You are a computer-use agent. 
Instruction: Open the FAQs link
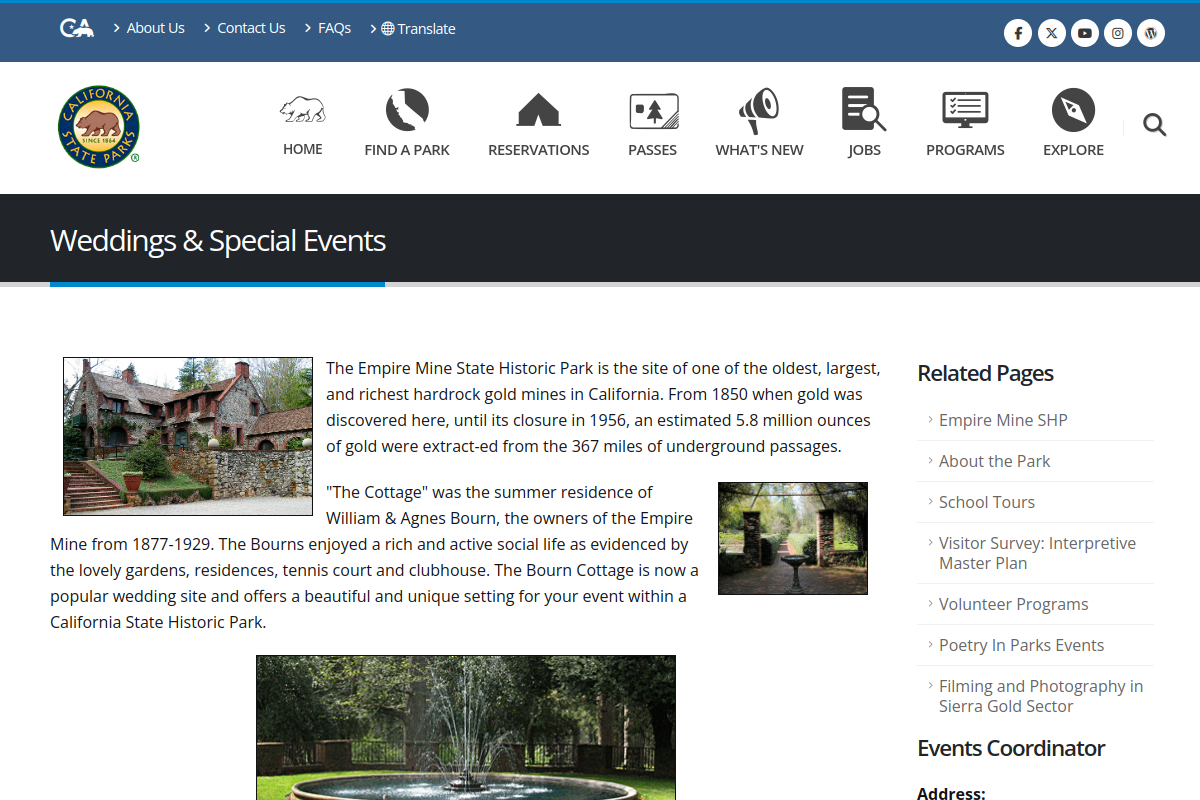click(334, 28)
